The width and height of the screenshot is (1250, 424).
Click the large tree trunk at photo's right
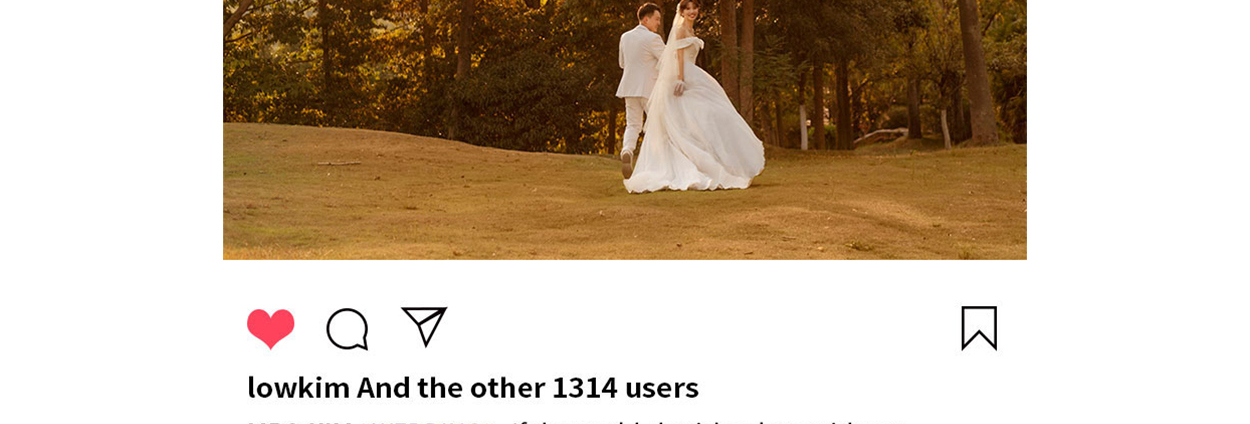click(x=976, y=70)
